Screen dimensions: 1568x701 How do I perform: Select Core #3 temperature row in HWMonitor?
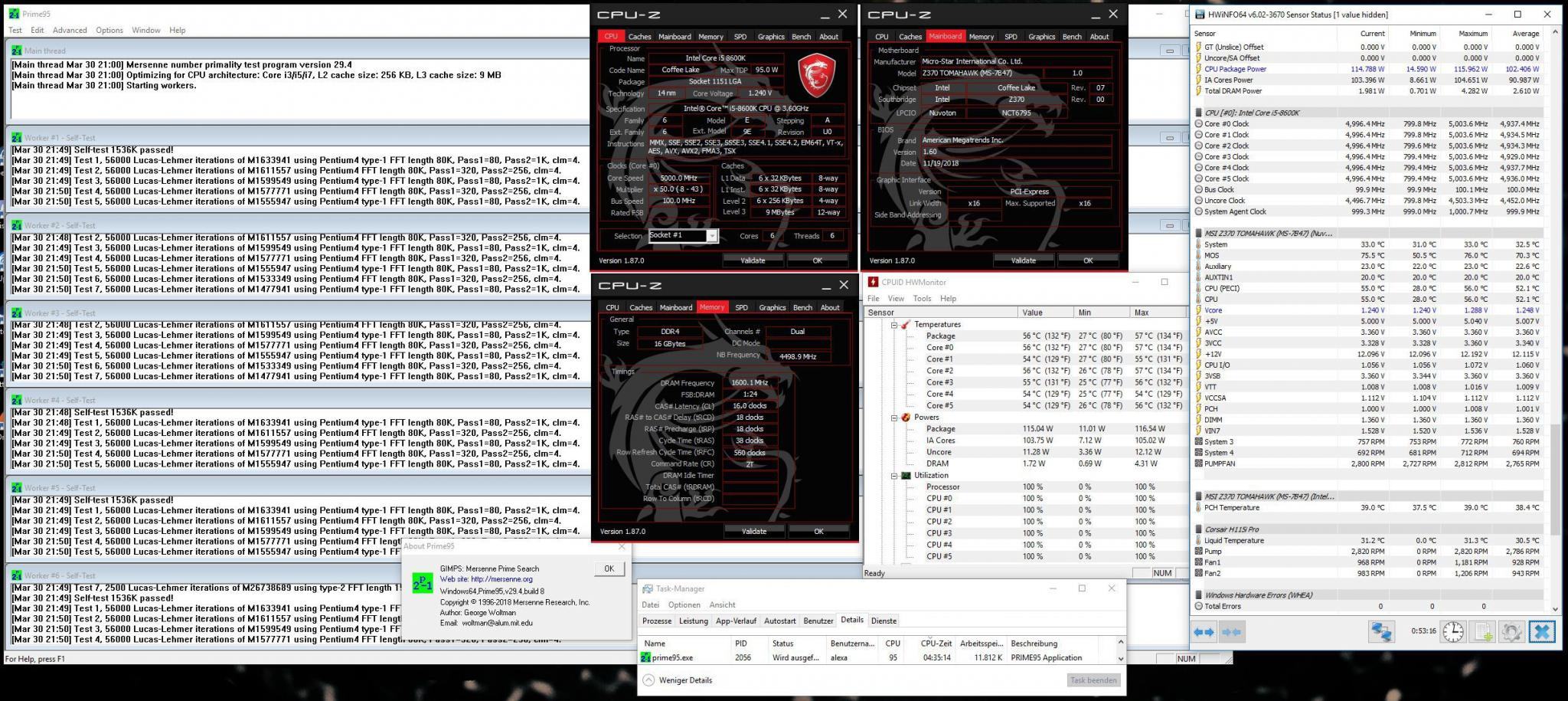pyautogui.click(x=1026, y=382)
